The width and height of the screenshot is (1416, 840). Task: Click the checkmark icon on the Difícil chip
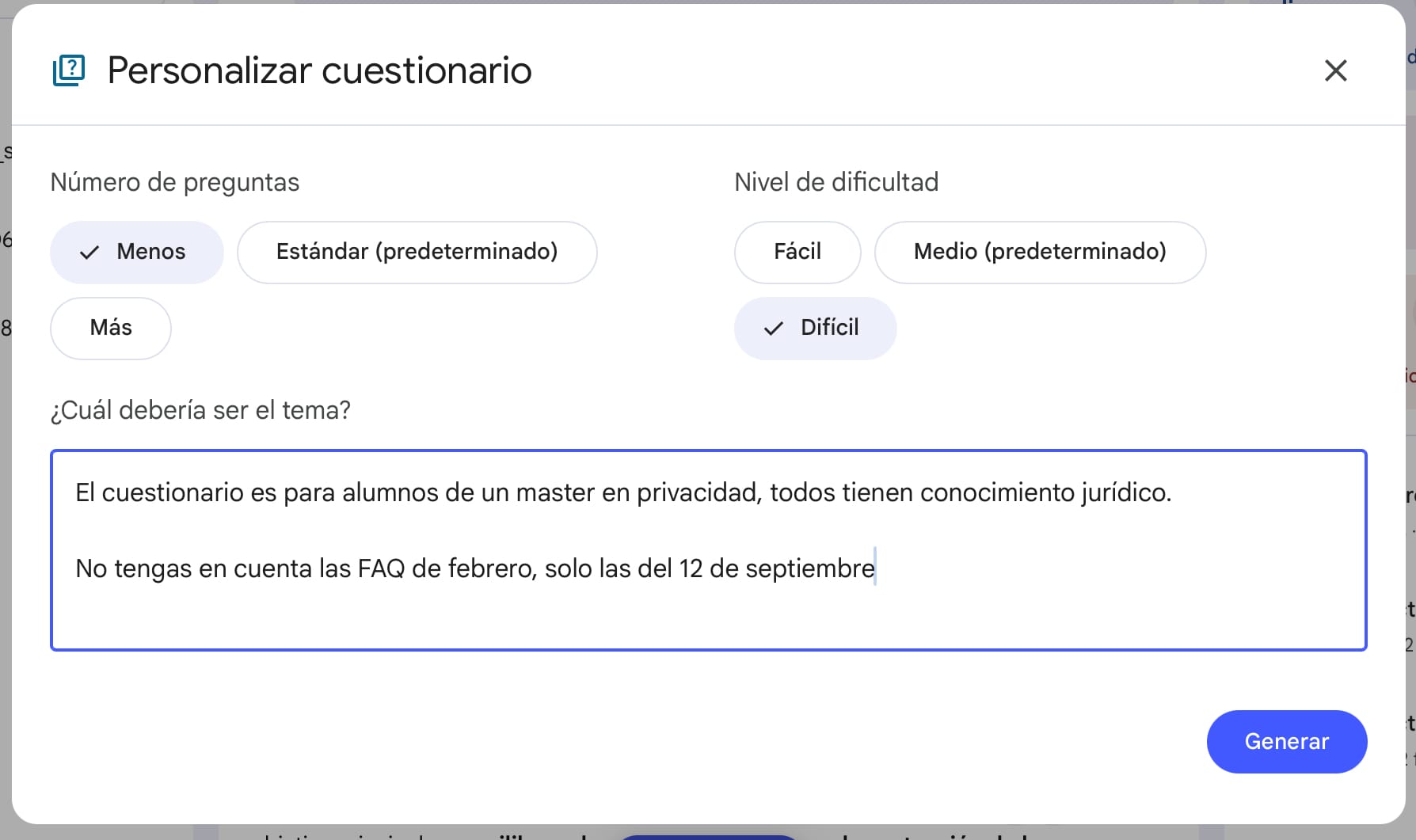click(773, 329)
